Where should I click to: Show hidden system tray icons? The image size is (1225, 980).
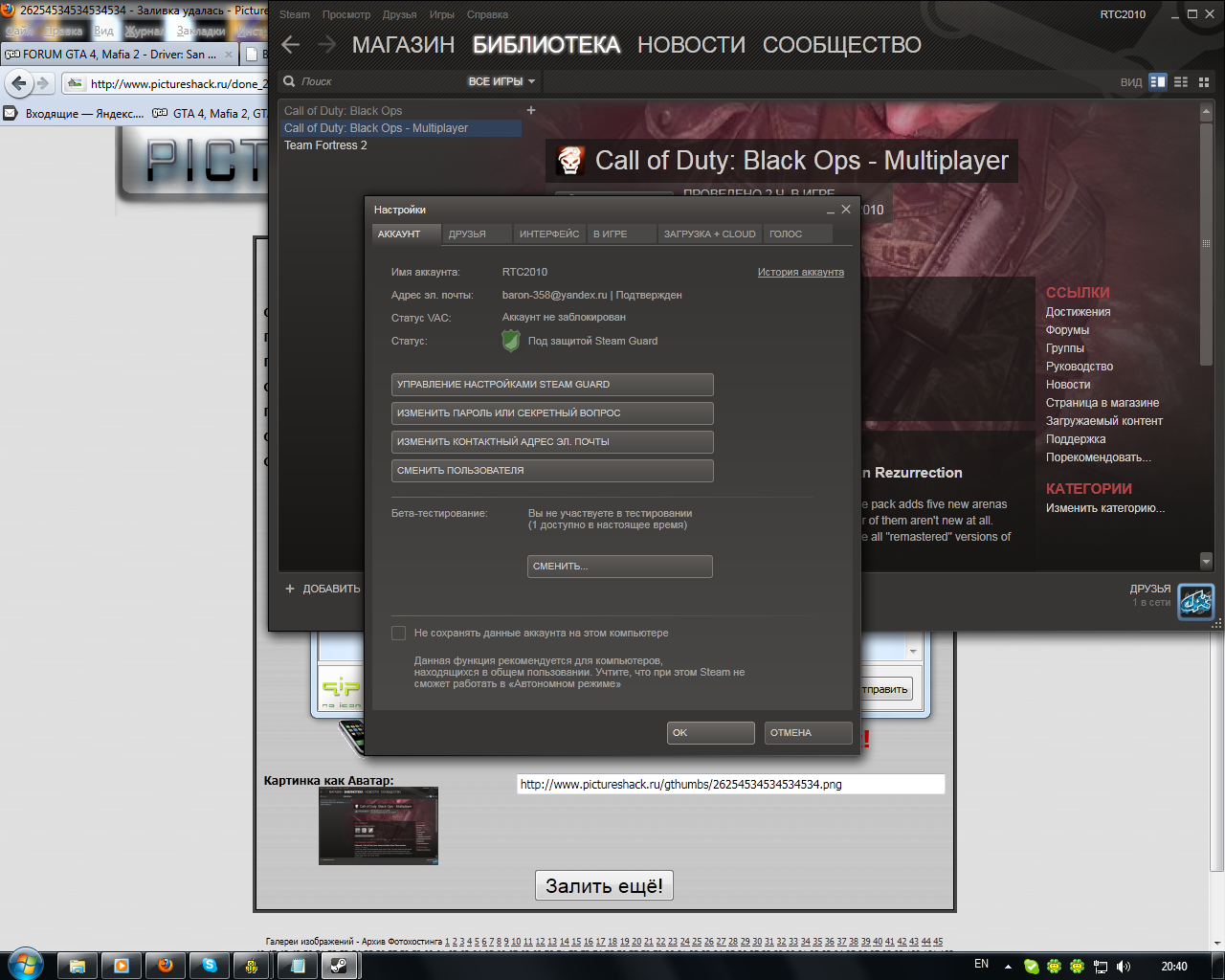click(x=1008, y=967)
